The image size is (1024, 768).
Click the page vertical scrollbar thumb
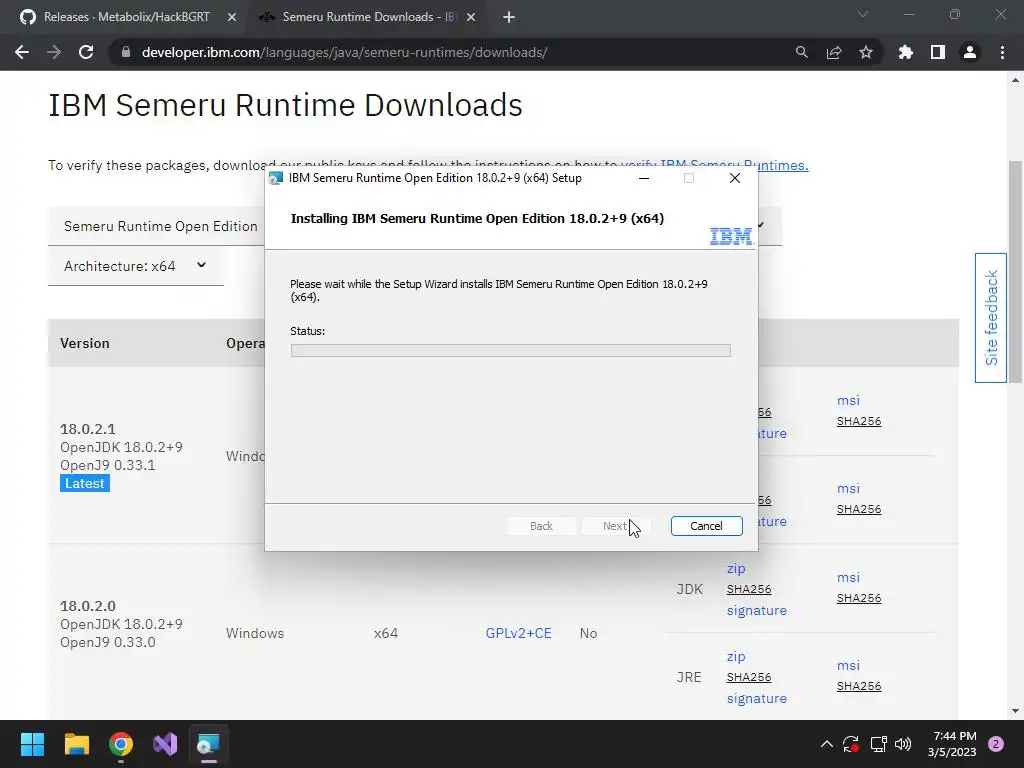point(1016,271)
